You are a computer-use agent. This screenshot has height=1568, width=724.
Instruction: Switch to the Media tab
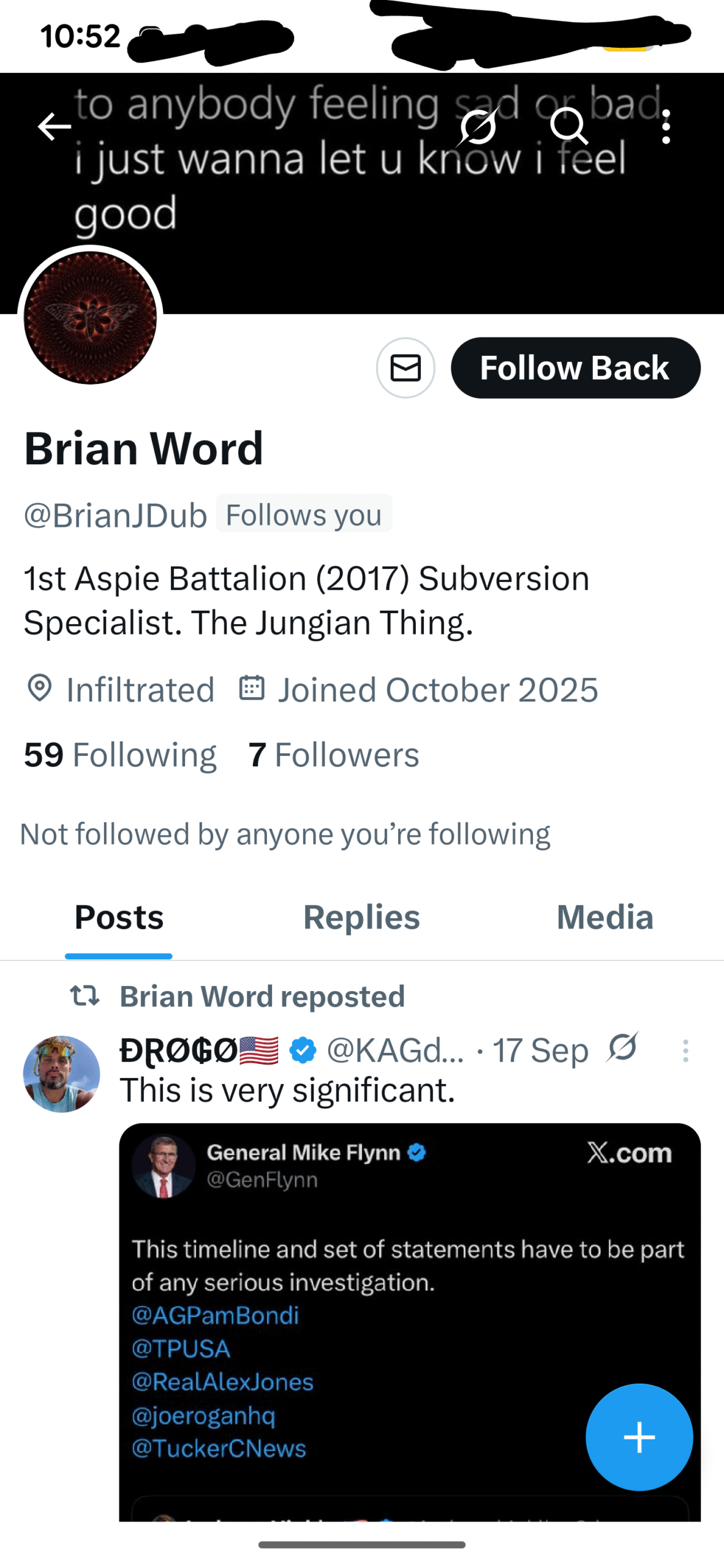click(605, 917)
